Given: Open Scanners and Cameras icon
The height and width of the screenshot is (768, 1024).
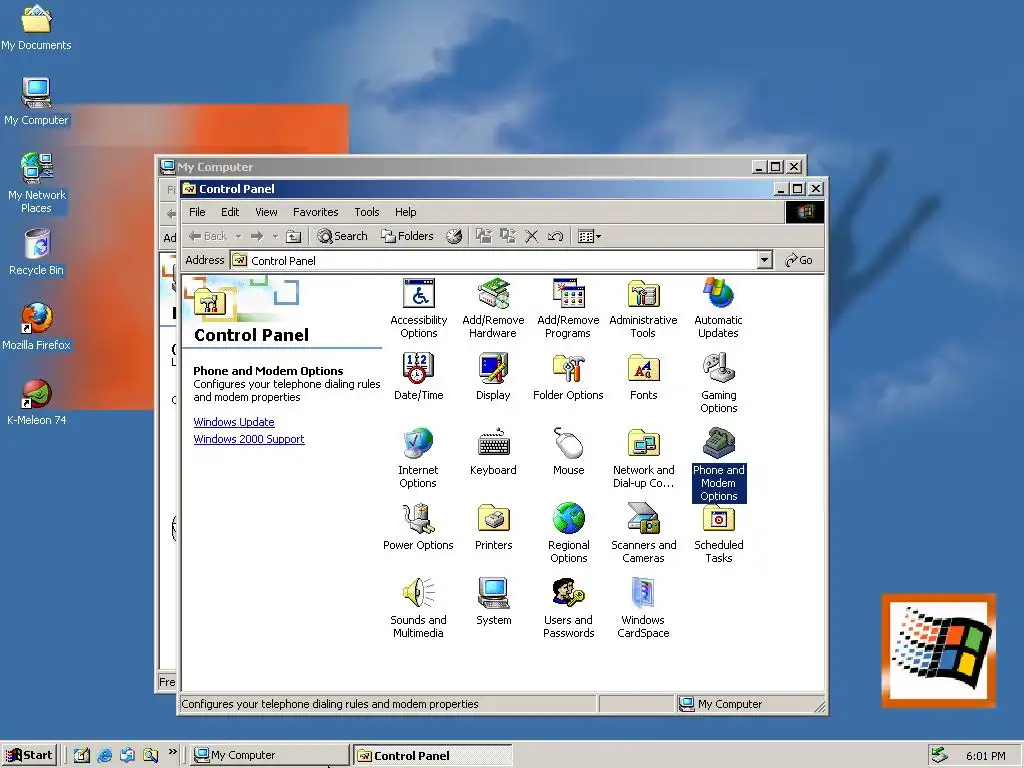Looking at the screenshot, I should 643,519.
